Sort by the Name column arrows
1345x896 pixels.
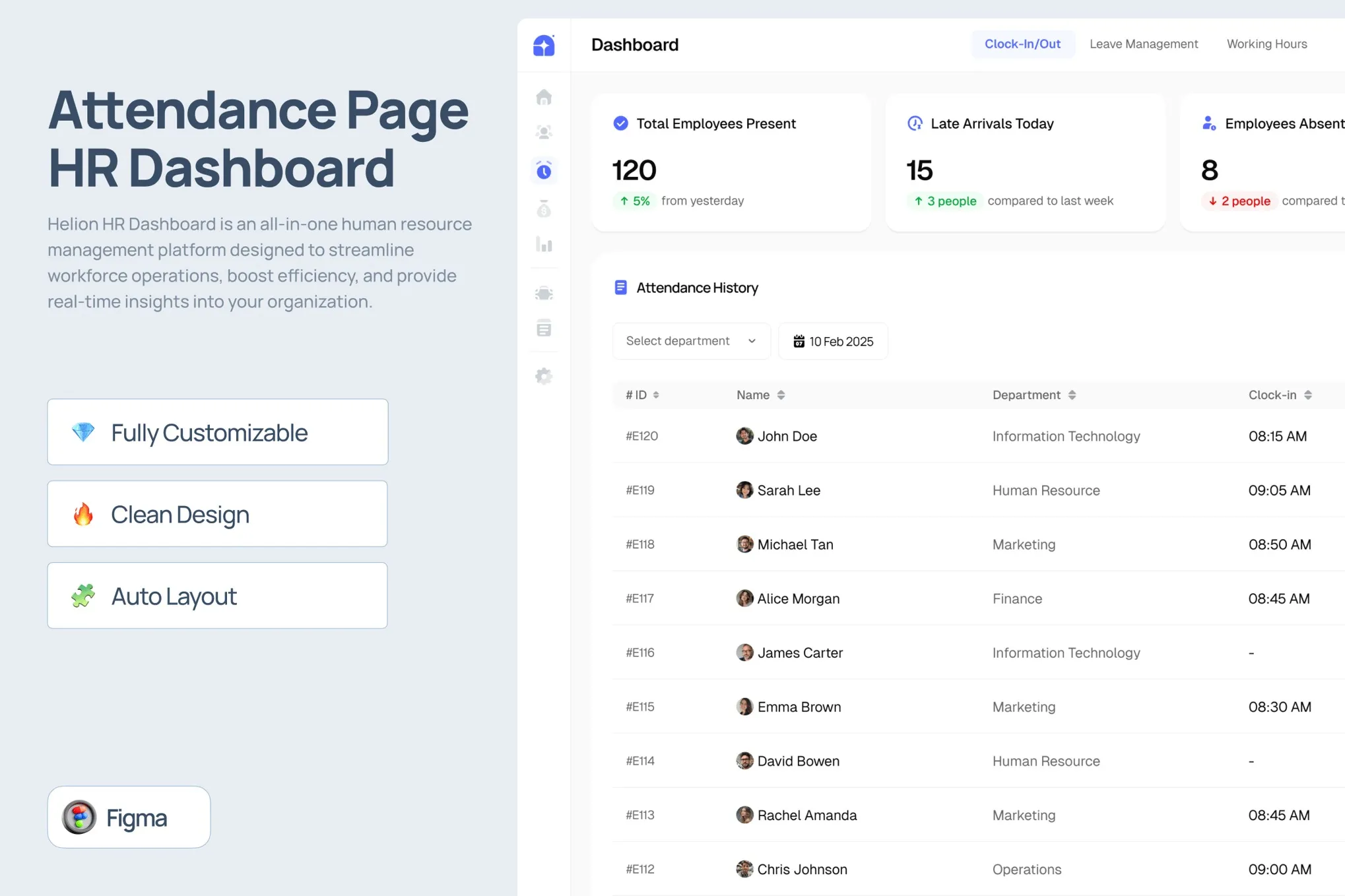pos(781,395)
